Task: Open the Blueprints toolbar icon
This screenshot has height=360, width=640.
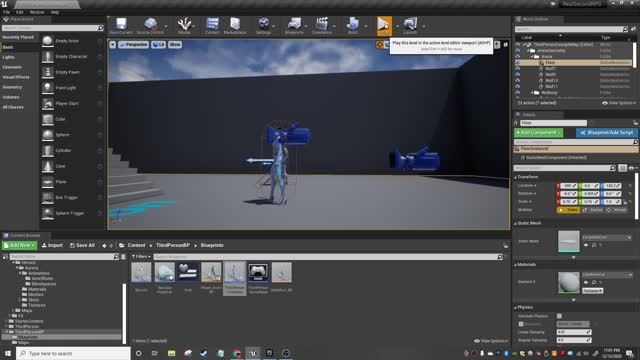Action: pos(294,26)
